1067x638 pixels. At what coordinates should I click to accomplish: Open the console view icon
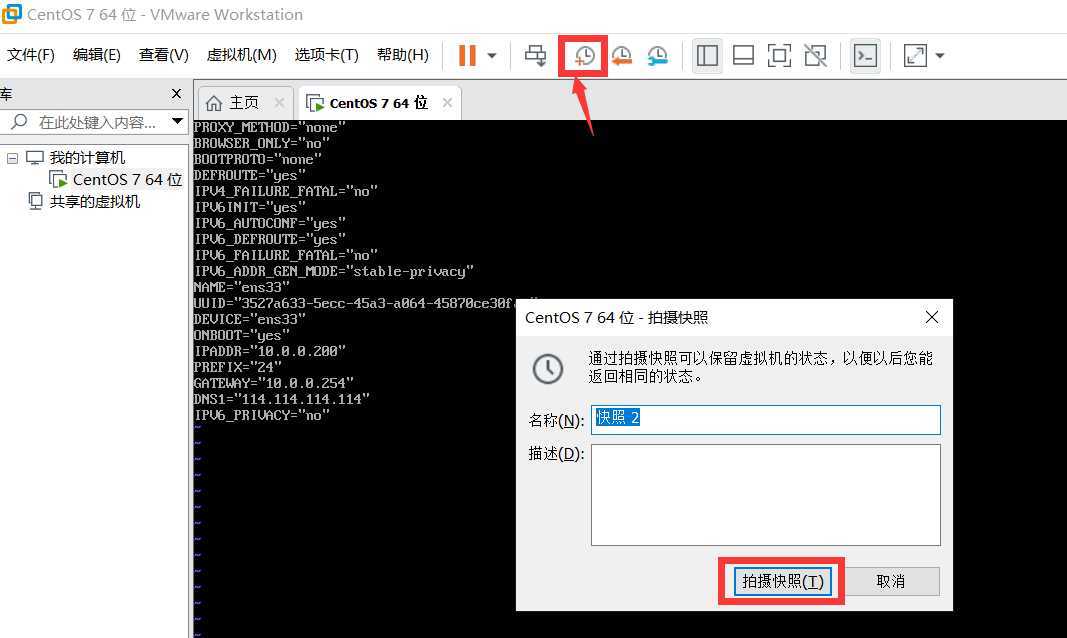point(865,55)
